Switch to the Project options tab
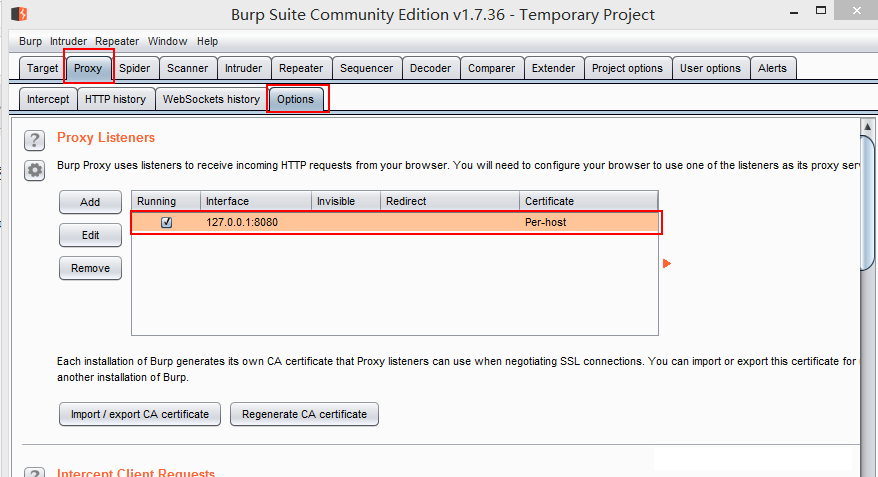This screenshot has height=477, width=878. pyautogui.click(x=628, y=68)
